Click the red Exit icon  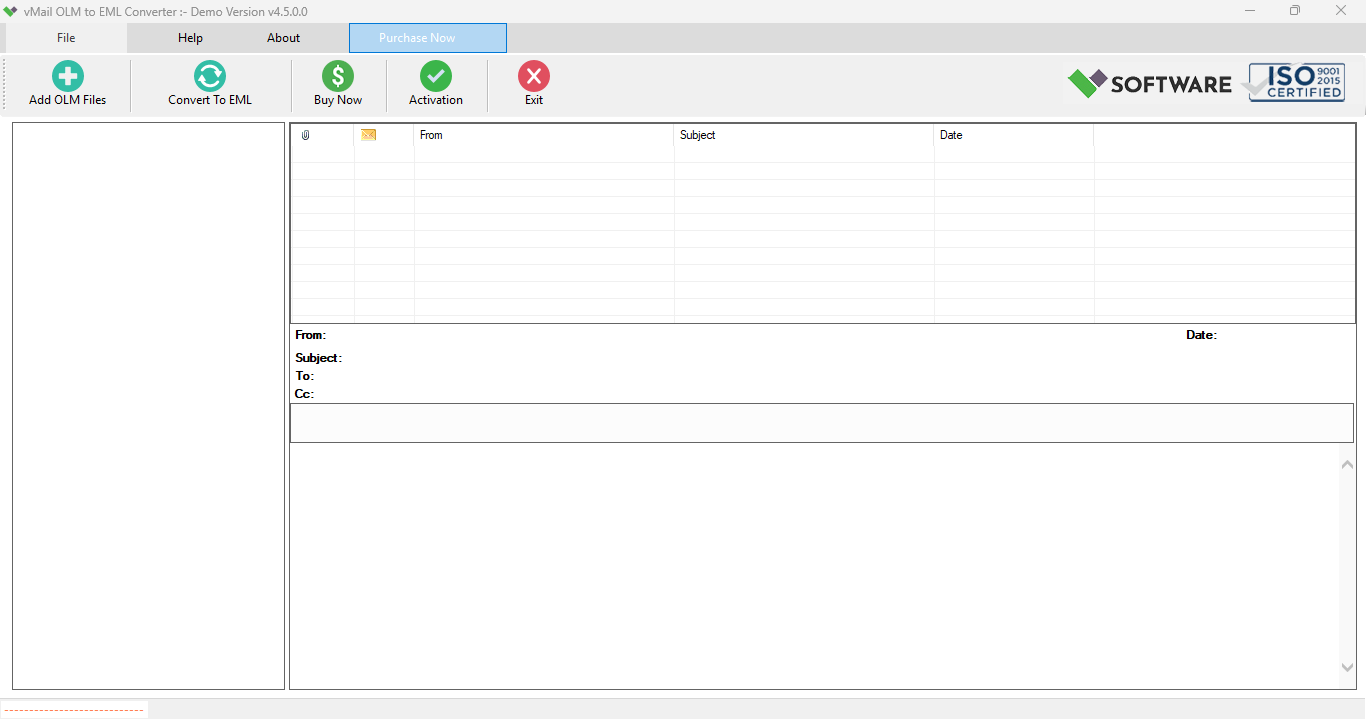(x=533, y=75)
